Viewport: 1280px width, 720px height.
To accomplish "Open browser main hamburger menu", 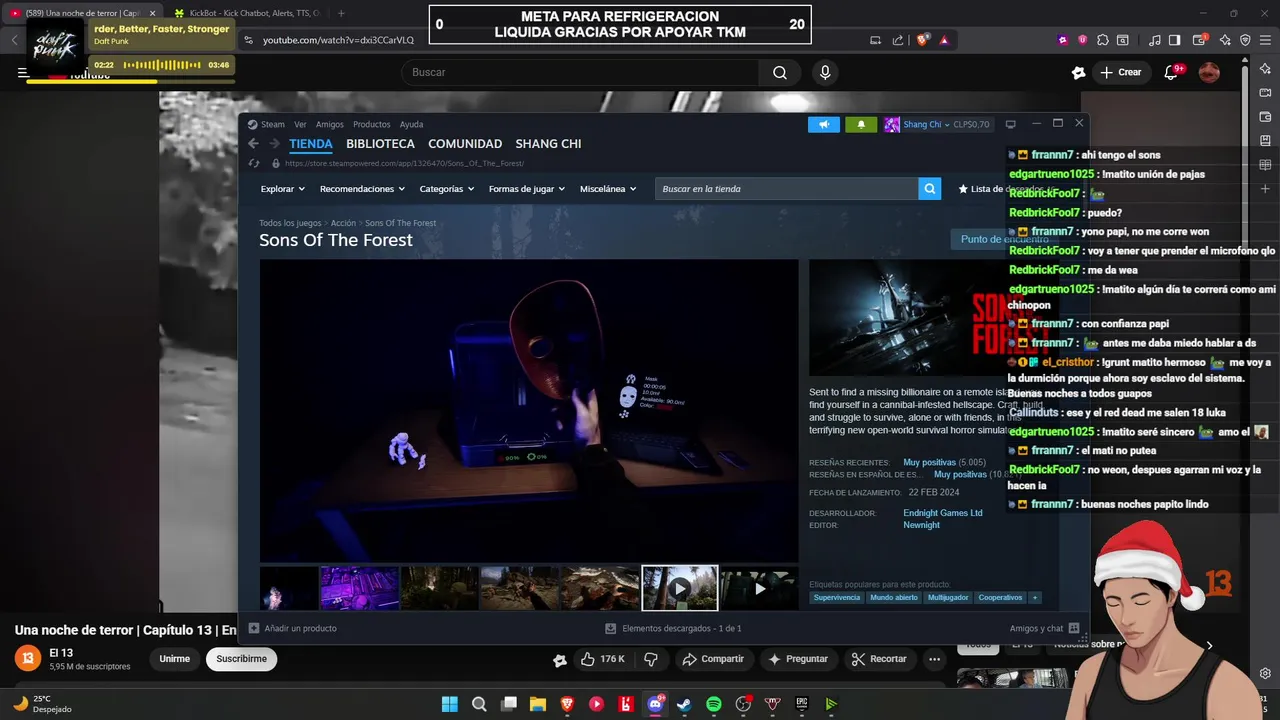I will (1266, 40).
